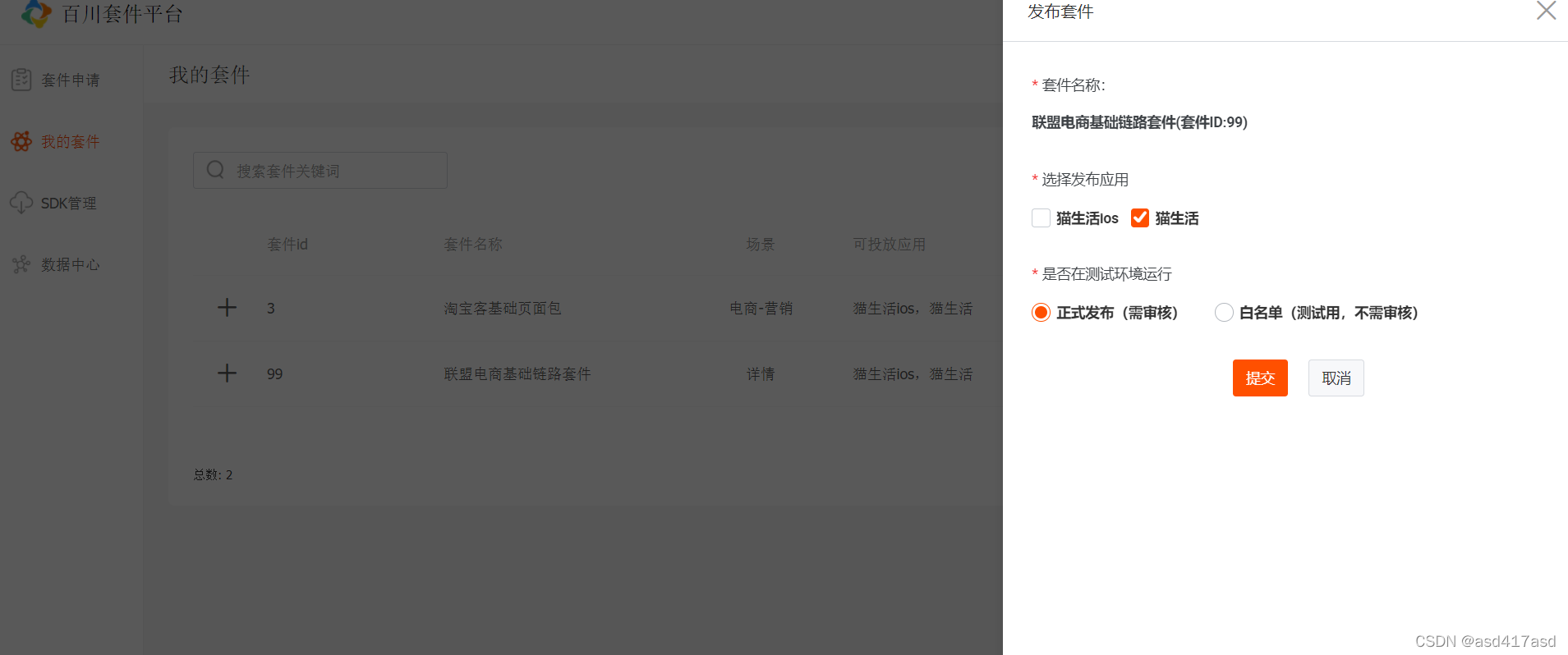Expand row for 套件 id 3

coord(227,308)
